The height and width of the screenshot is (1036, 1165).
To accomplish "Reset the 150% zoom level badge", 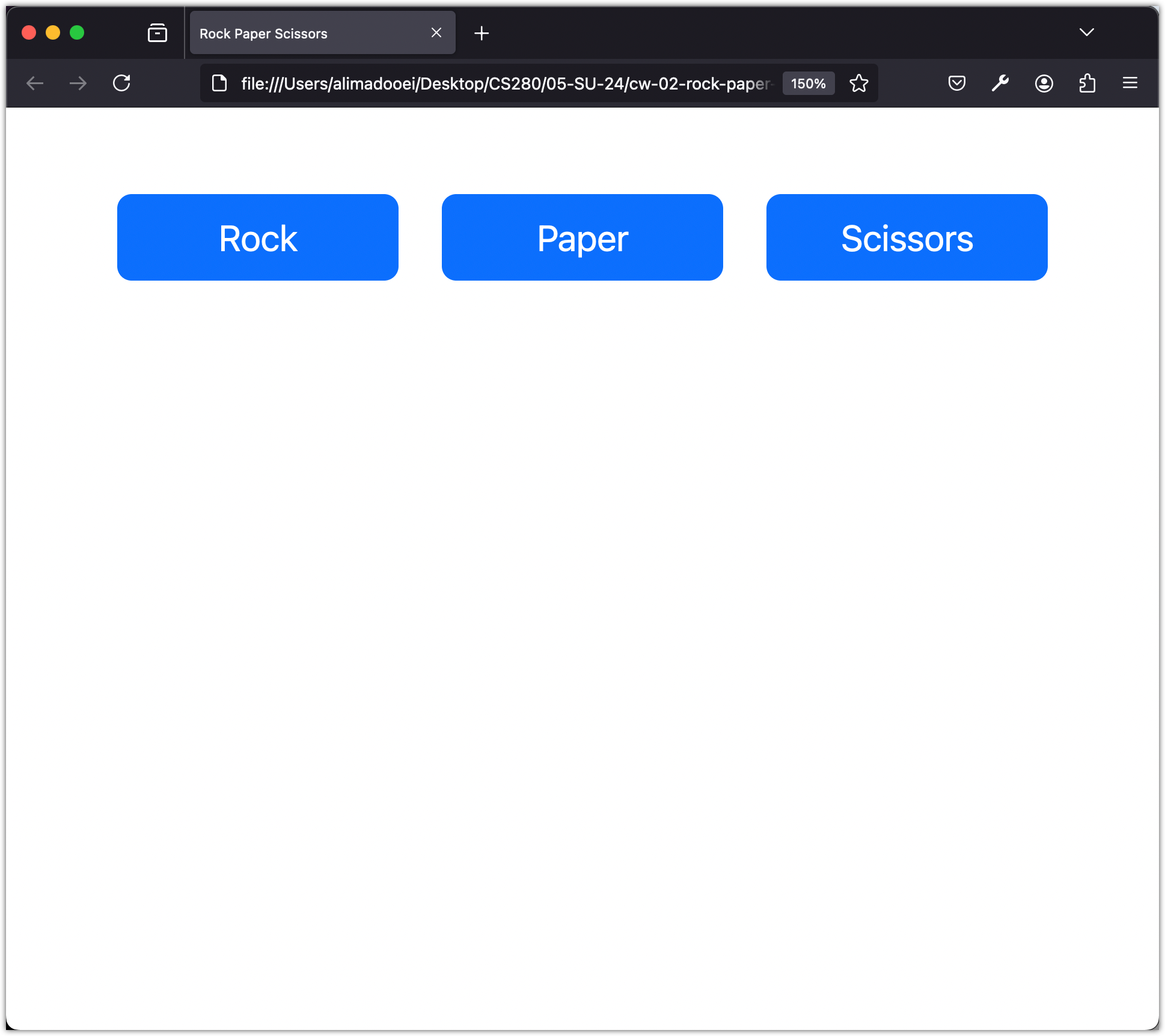I will click(x=809, y=84).
